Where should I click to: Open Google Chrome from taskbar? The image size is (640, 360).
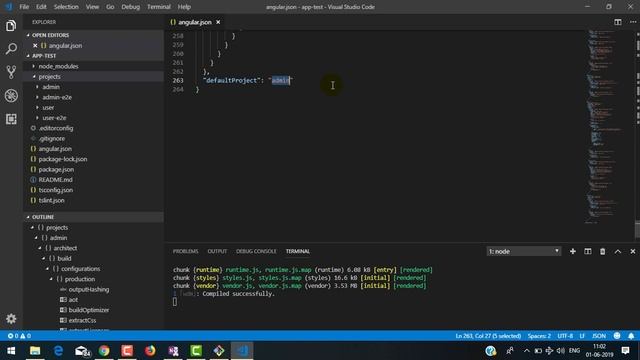pos(104,351)
